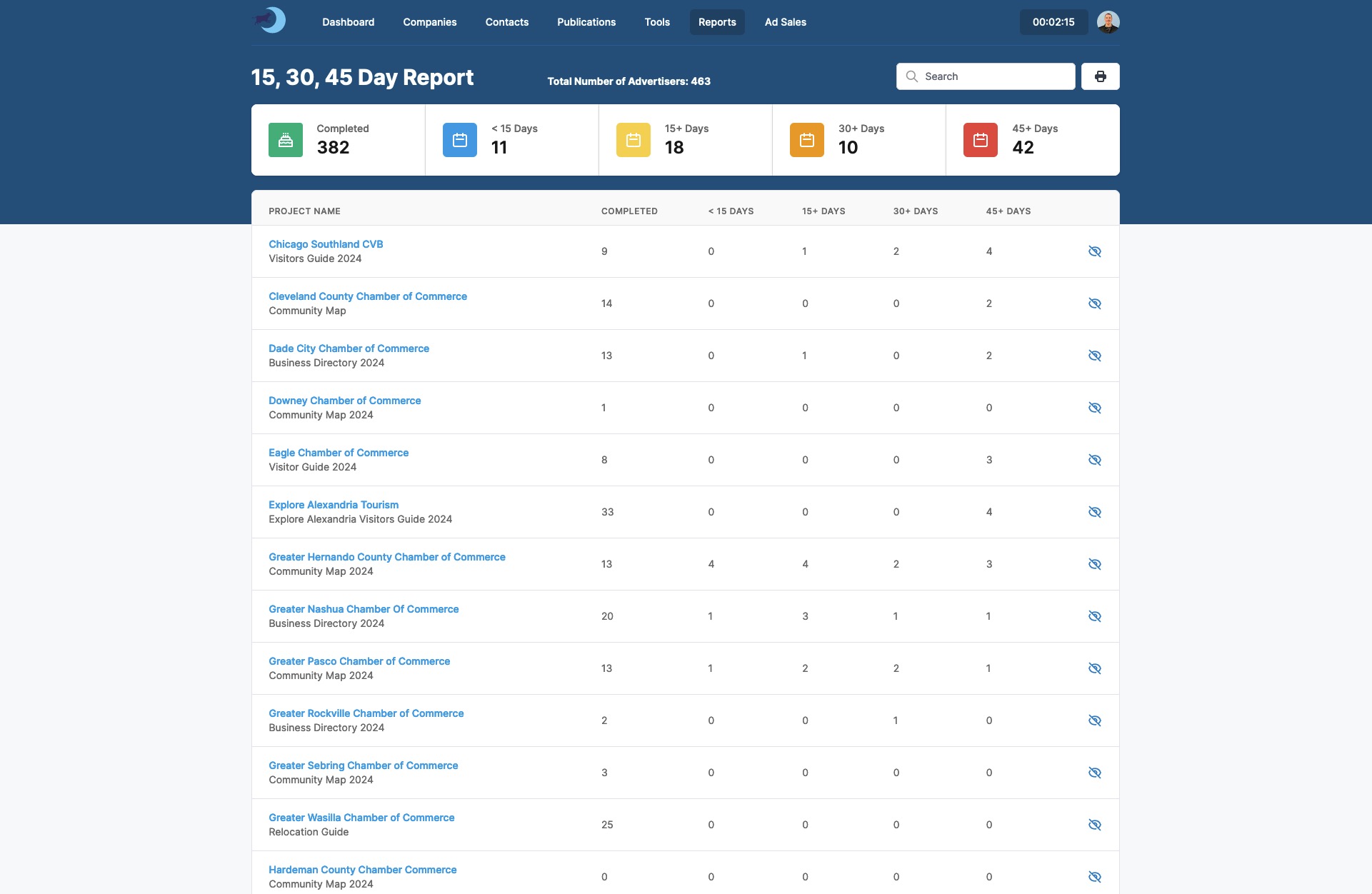
Task: Click the < 15 DAYS column header
Action: click(x=731, y=211)
